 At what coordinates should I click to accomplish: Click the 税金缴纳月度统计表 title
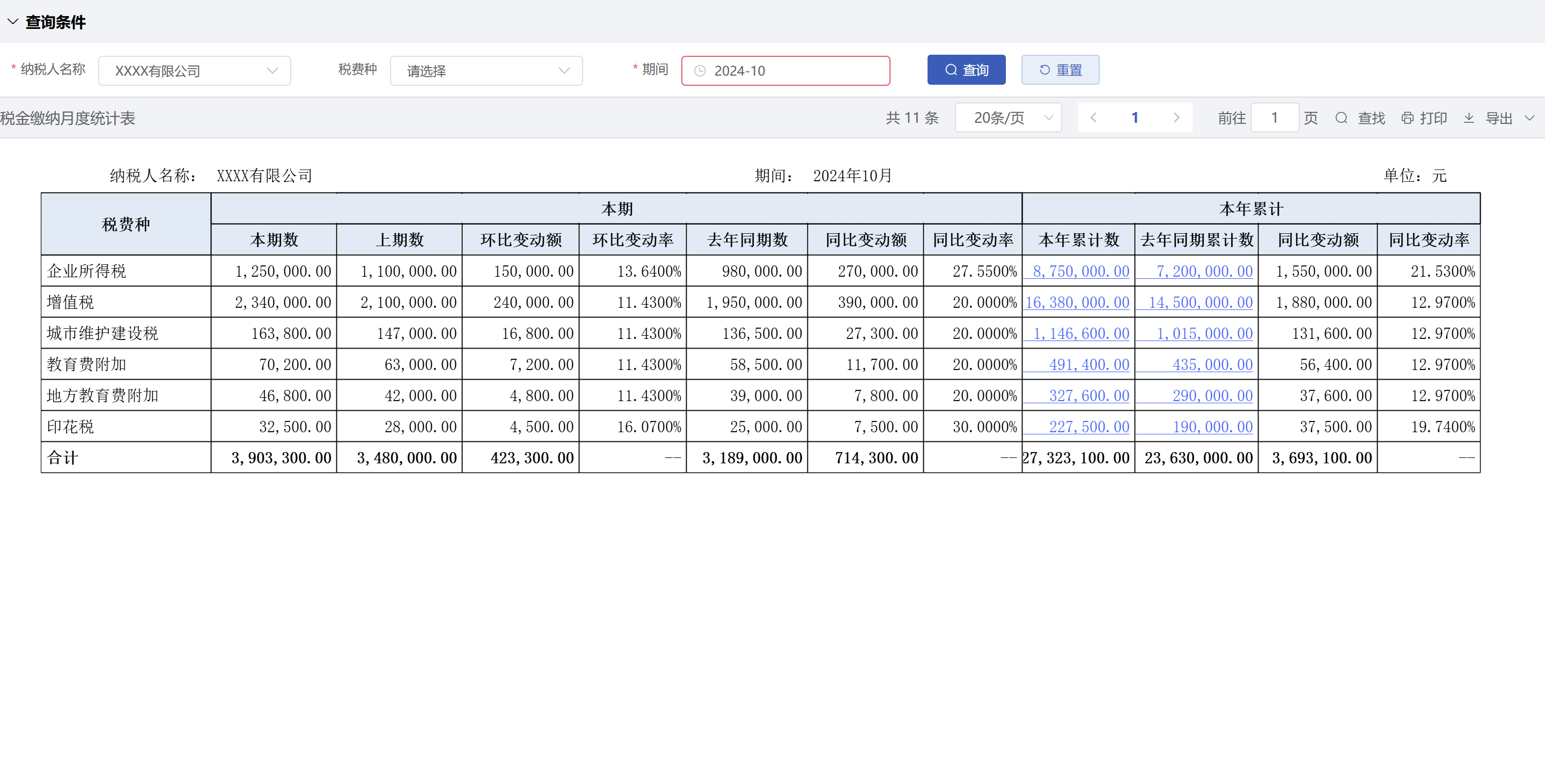click(x=68, y=118)
